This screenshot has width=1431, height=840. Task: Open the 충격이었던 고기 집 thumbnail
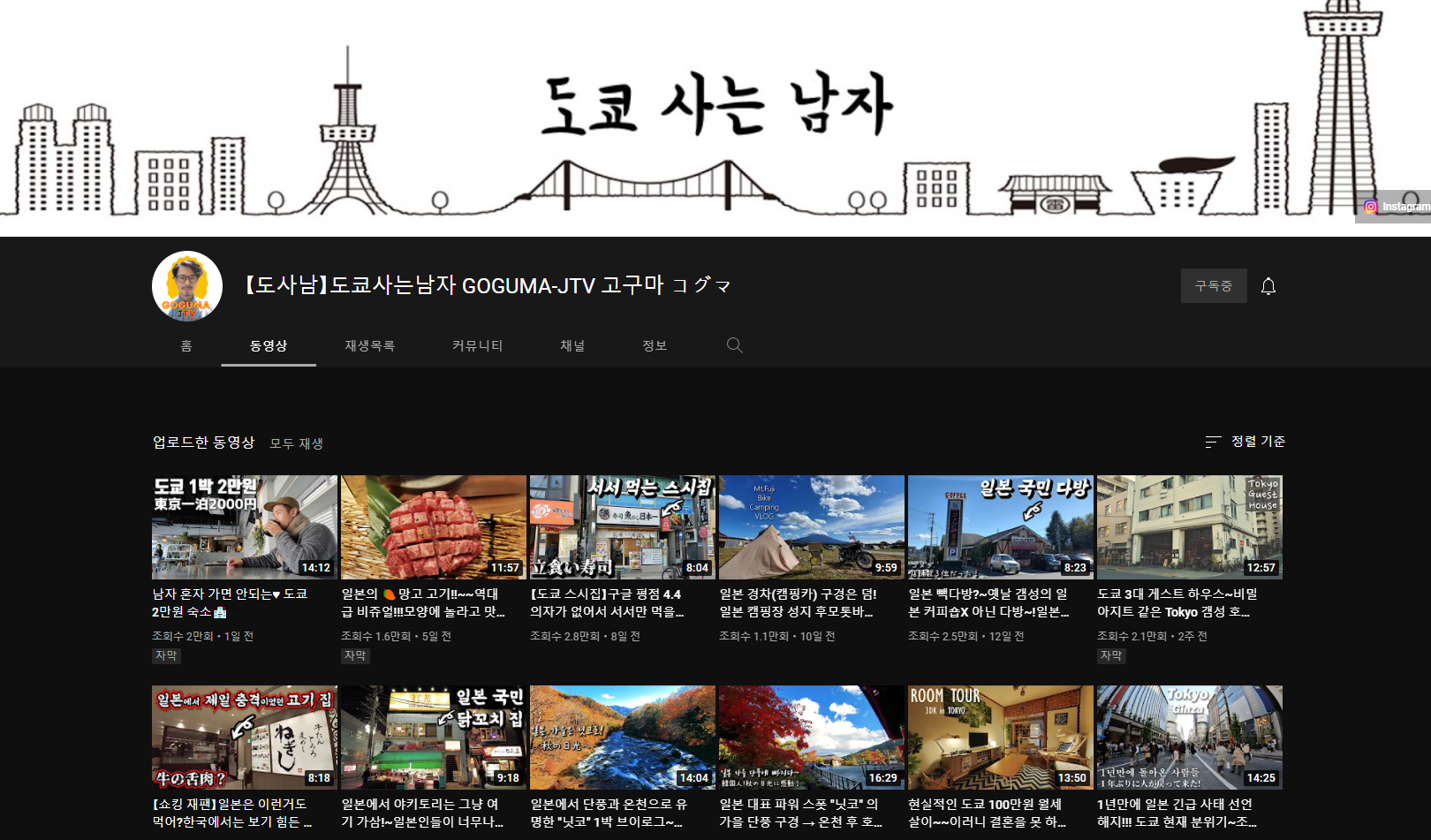coord(245,738)
